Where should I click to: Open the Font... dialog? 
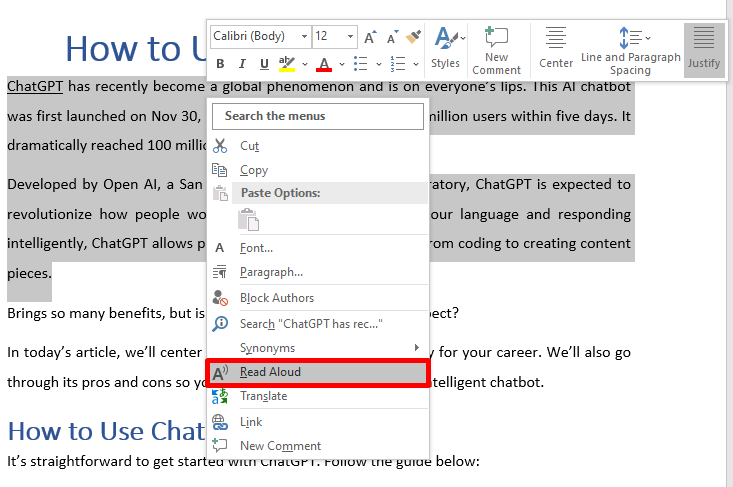317,248
